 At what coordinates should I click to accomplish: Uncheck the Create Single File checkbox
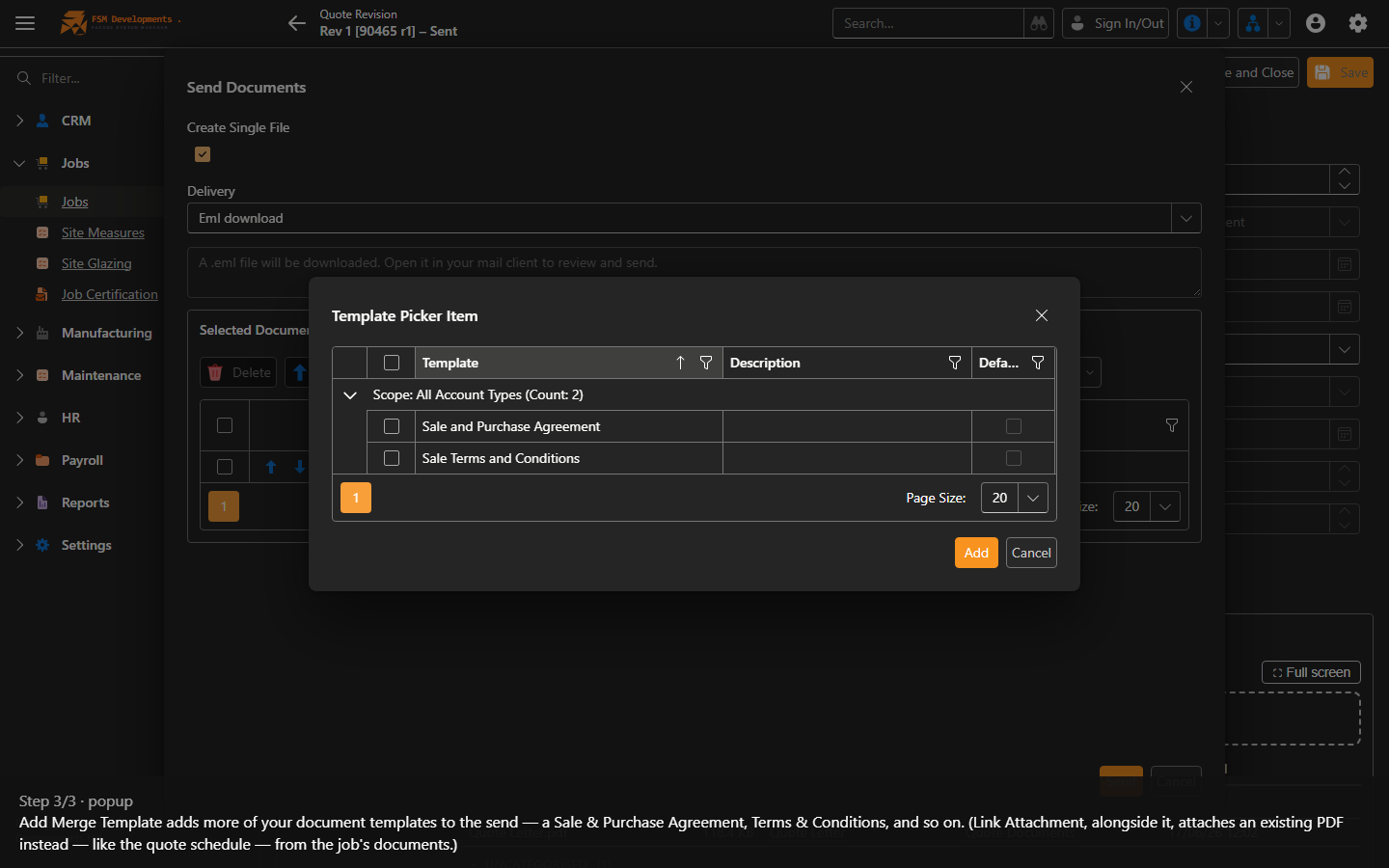coord(203,154)
